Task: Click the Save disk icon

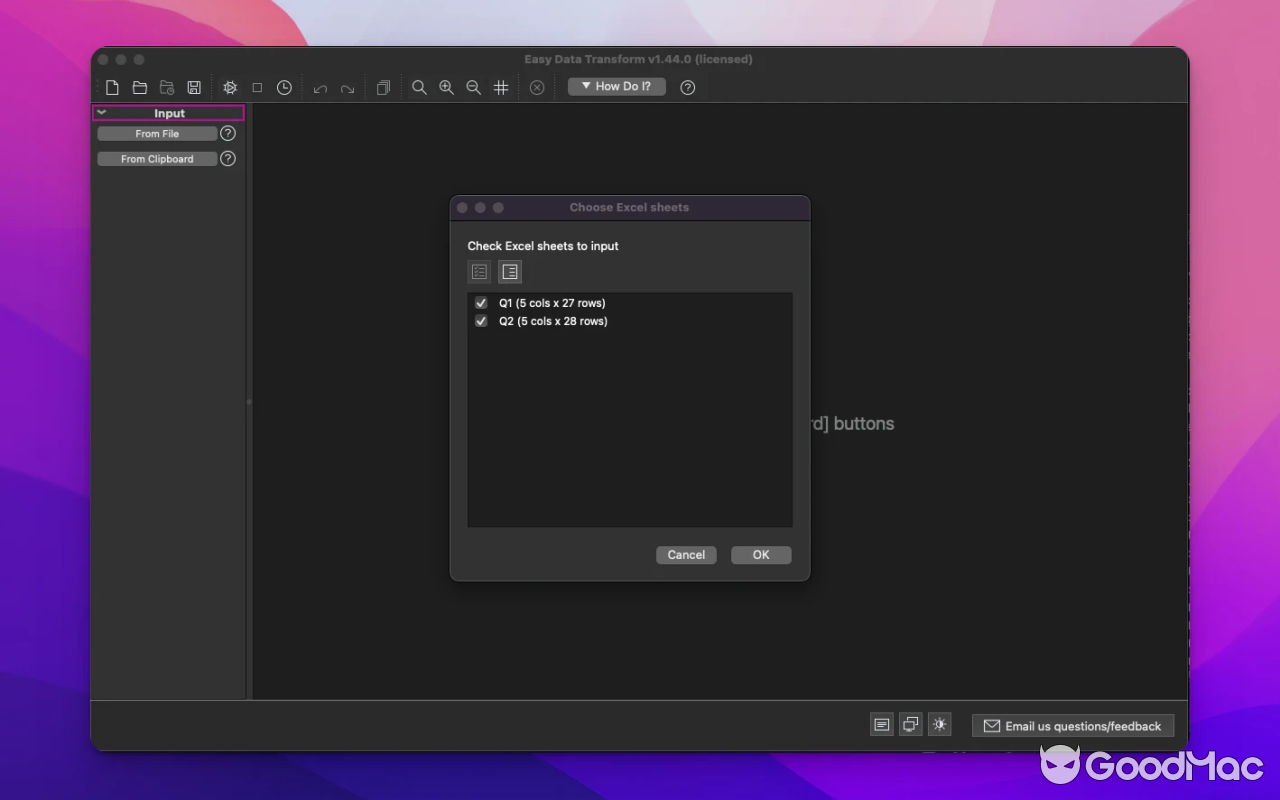Action: [194, 88]
